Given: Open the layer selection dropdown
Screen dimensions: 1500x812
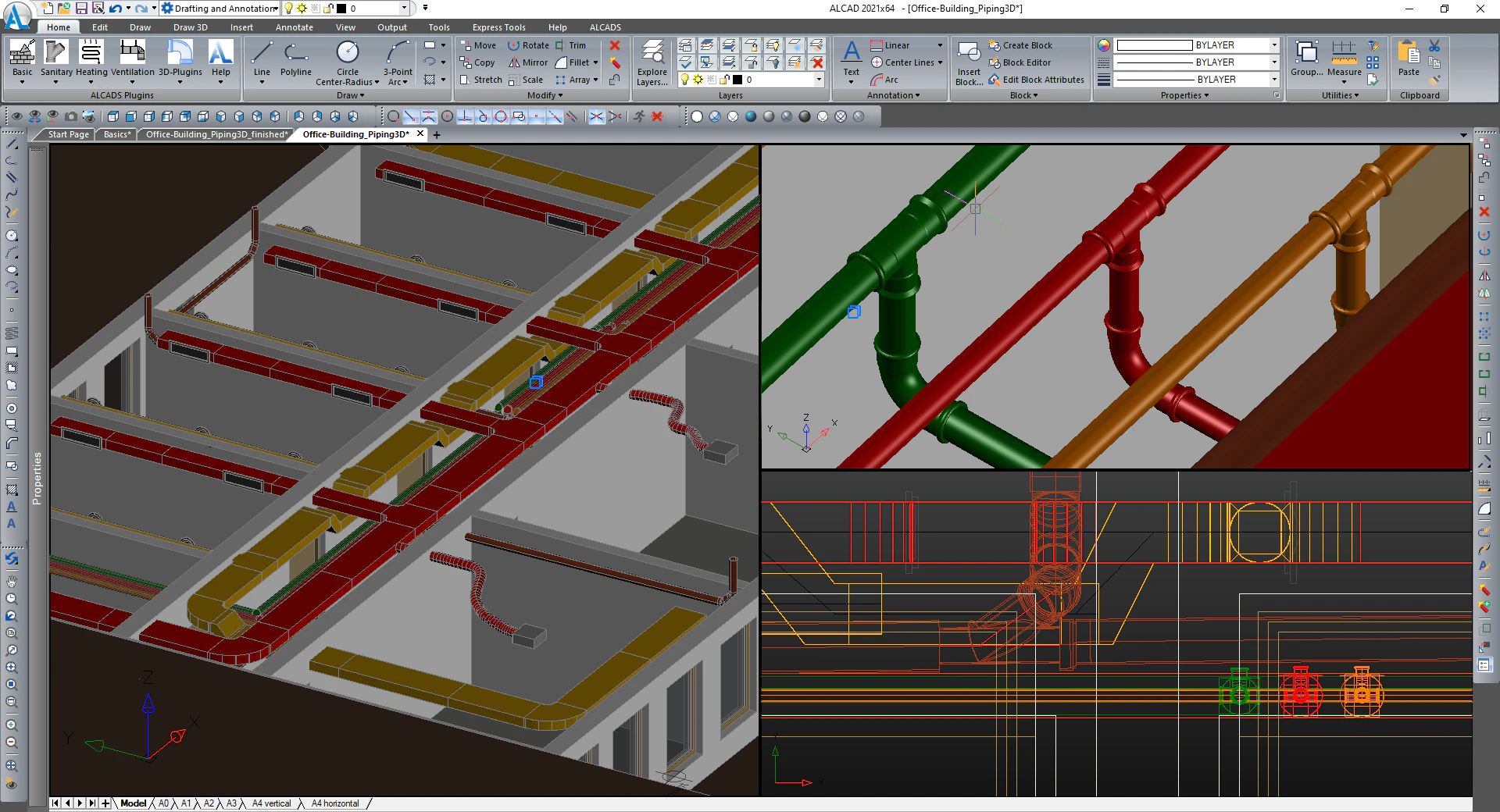Looking at the screenshot, I should [819, 79].
